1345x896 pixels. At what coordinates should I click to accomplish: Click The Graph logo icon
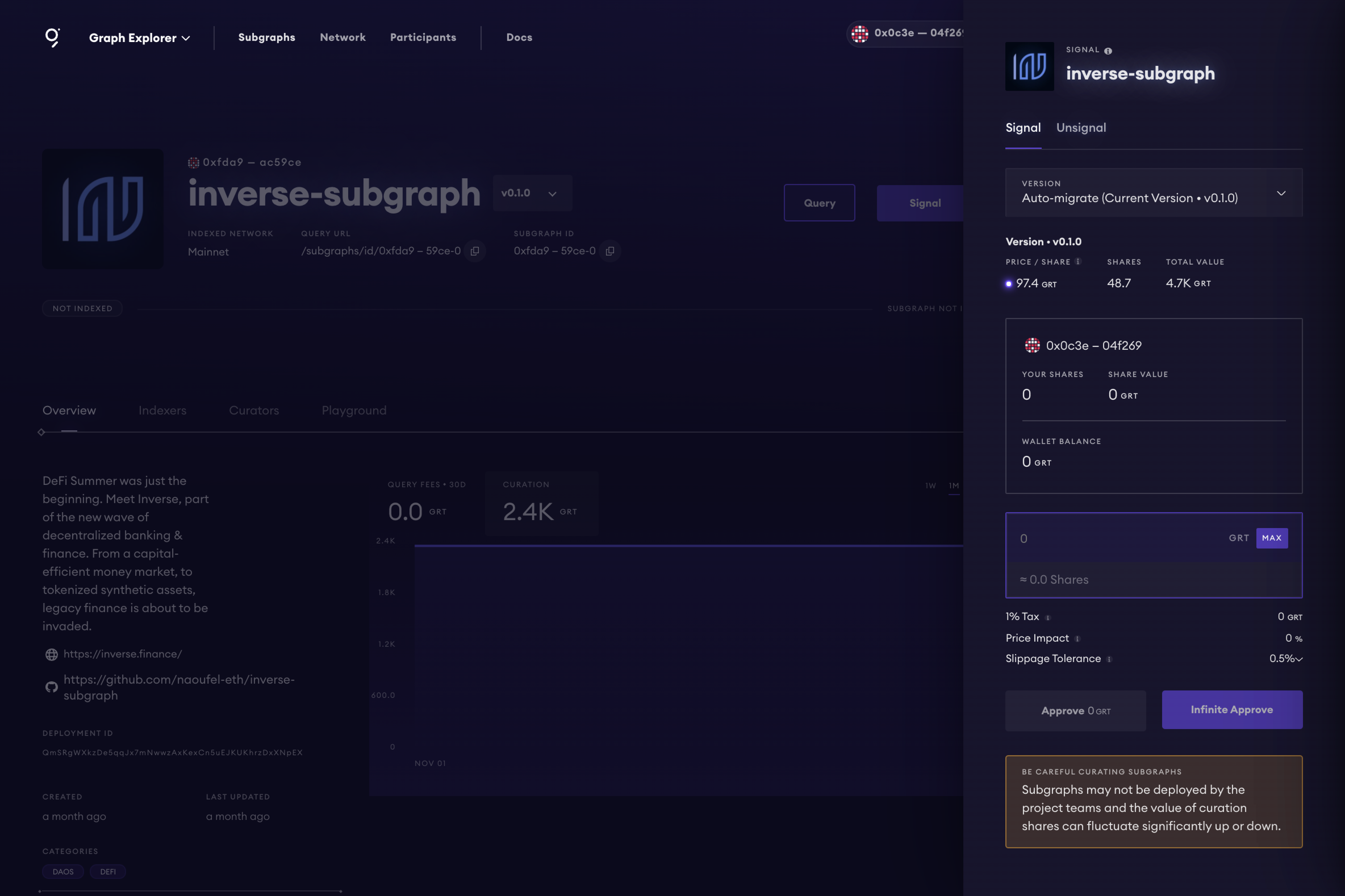click(x=52, y=37)
